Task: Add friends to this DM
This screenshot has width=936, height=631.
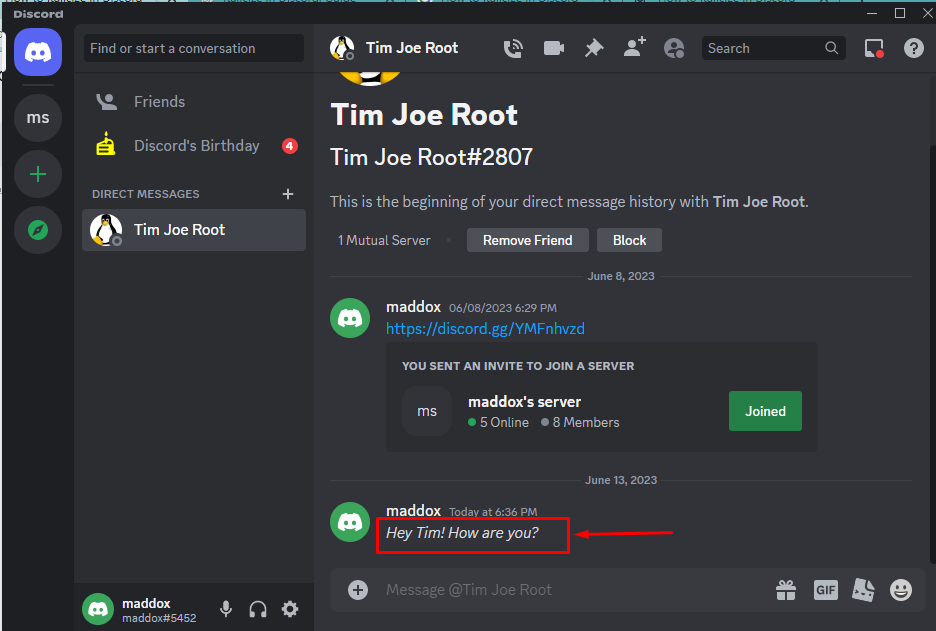Action: coord(635,47)
